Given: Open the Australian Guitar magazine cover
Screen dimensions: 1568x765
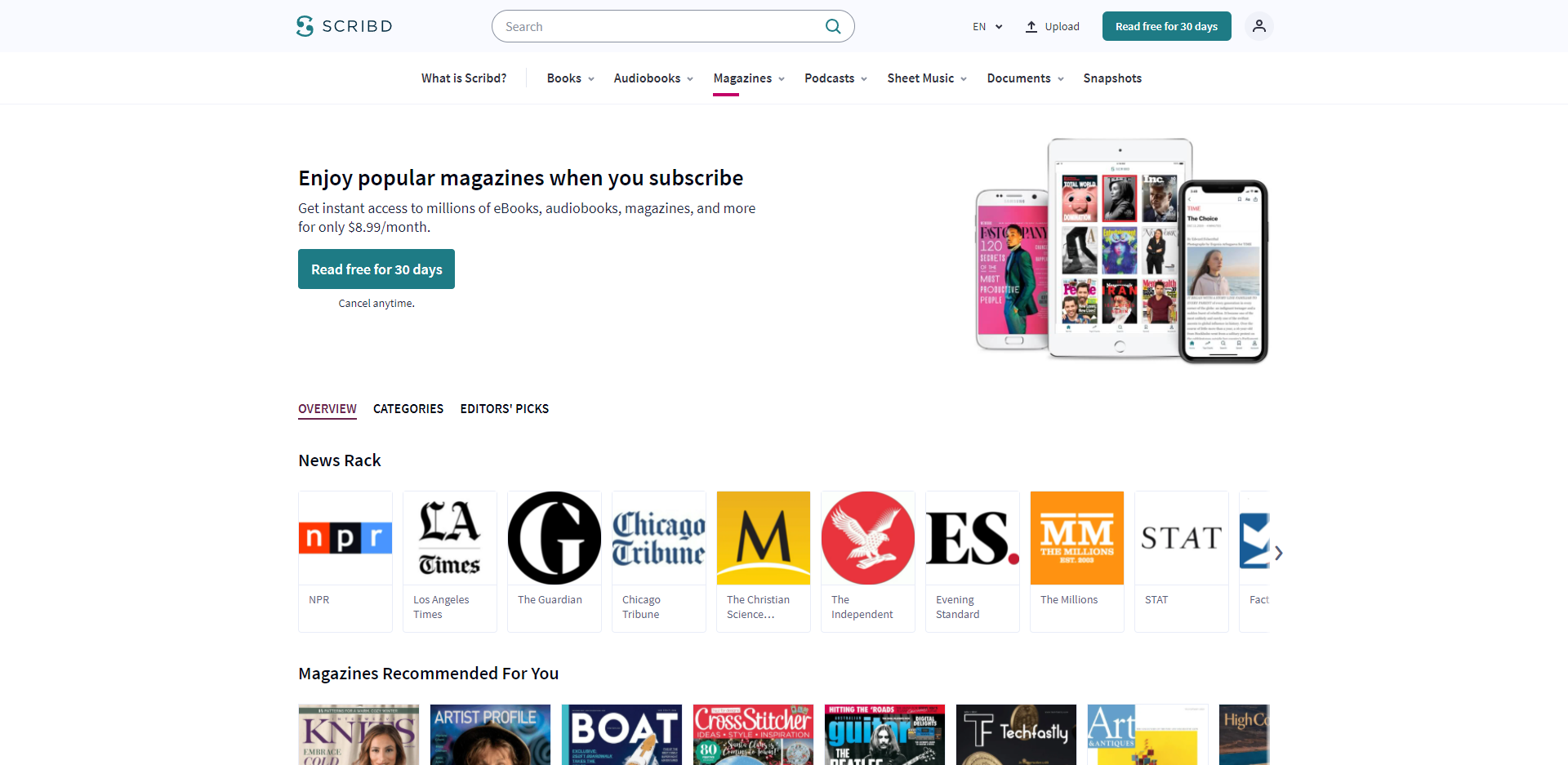Looking at the screenshot, I should (884, 735).
